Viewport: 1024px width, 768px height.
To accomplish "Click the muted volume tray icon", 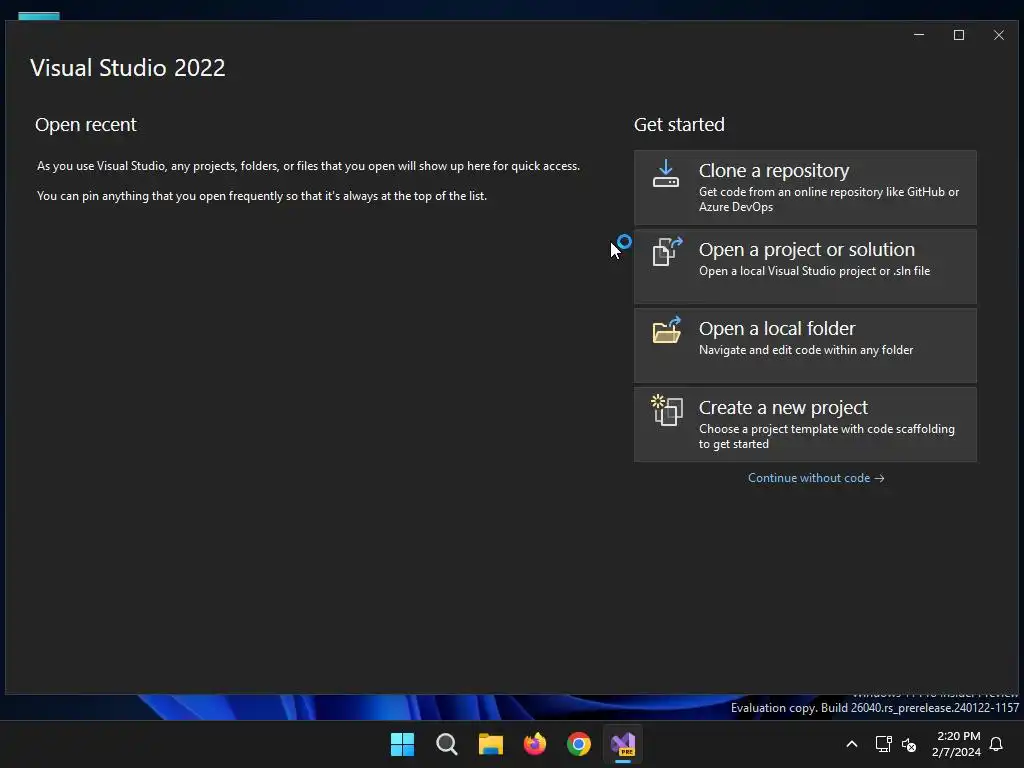I will 908,744.
